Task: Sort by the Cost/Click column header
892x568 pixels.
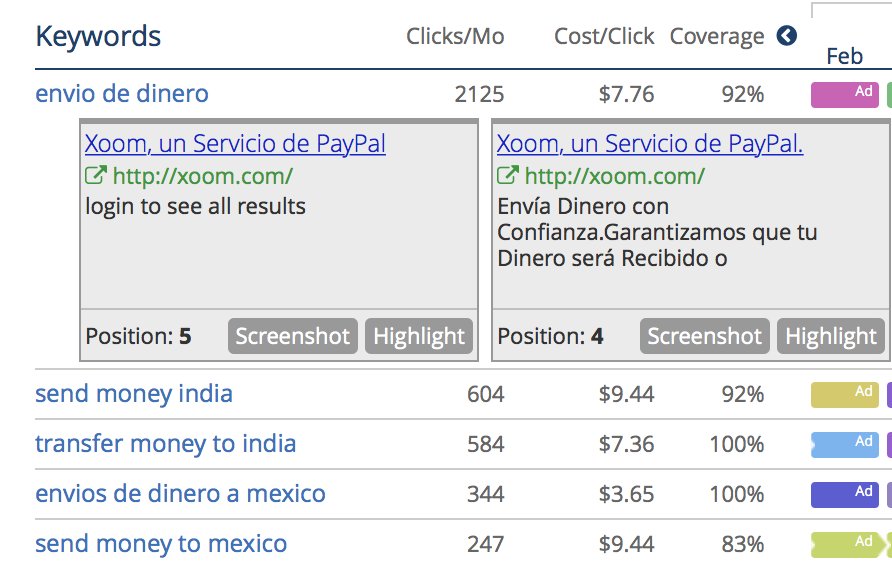Action: click(x=604, y=37)
